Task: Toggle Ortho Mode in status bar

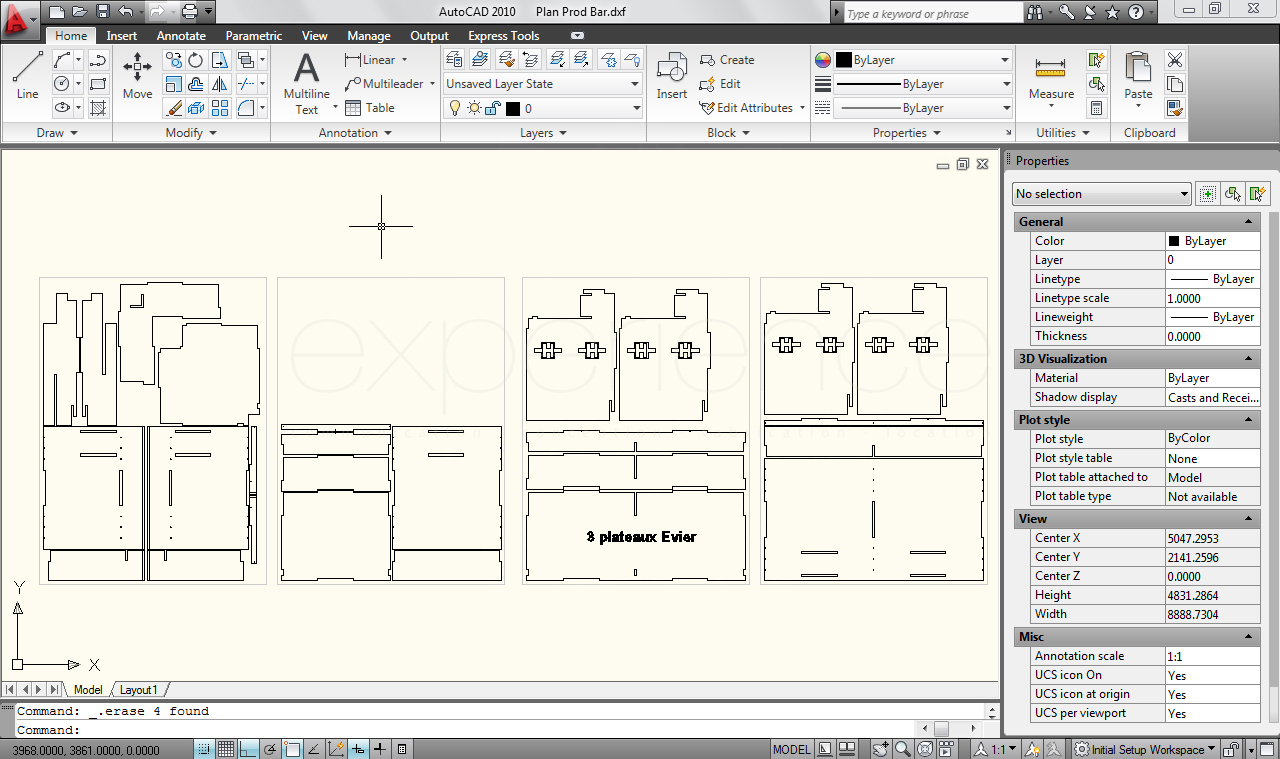Action: (248, 749)
